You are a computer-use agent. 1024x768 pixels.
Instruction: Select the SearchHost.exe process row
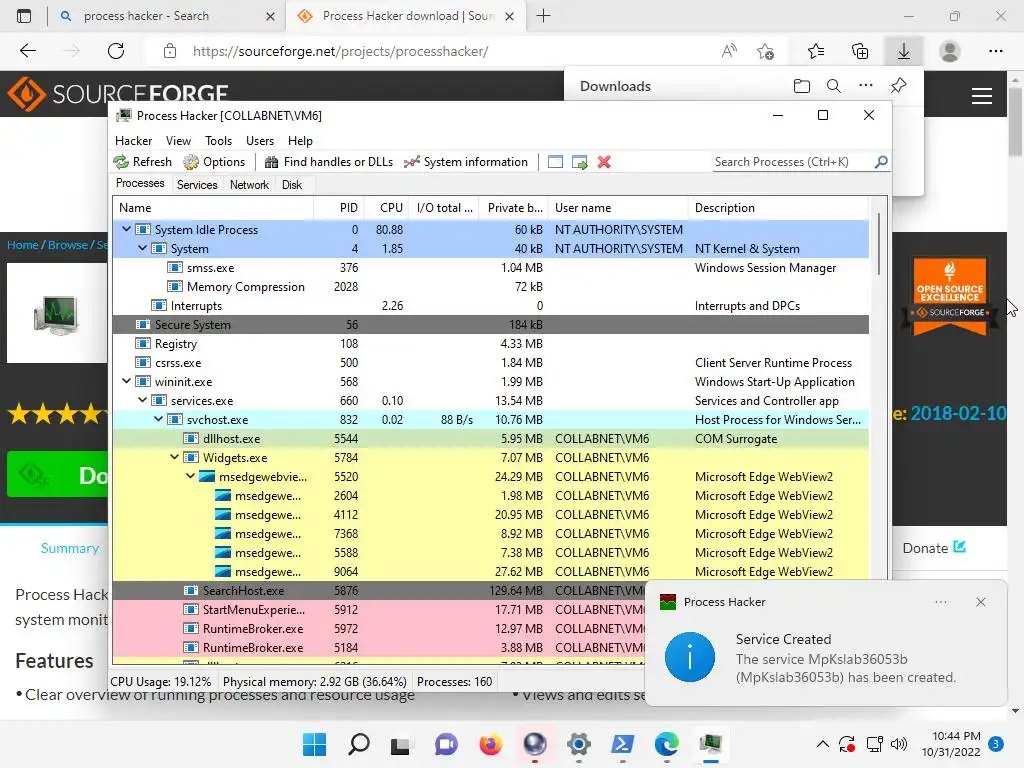tap(490, 590)
